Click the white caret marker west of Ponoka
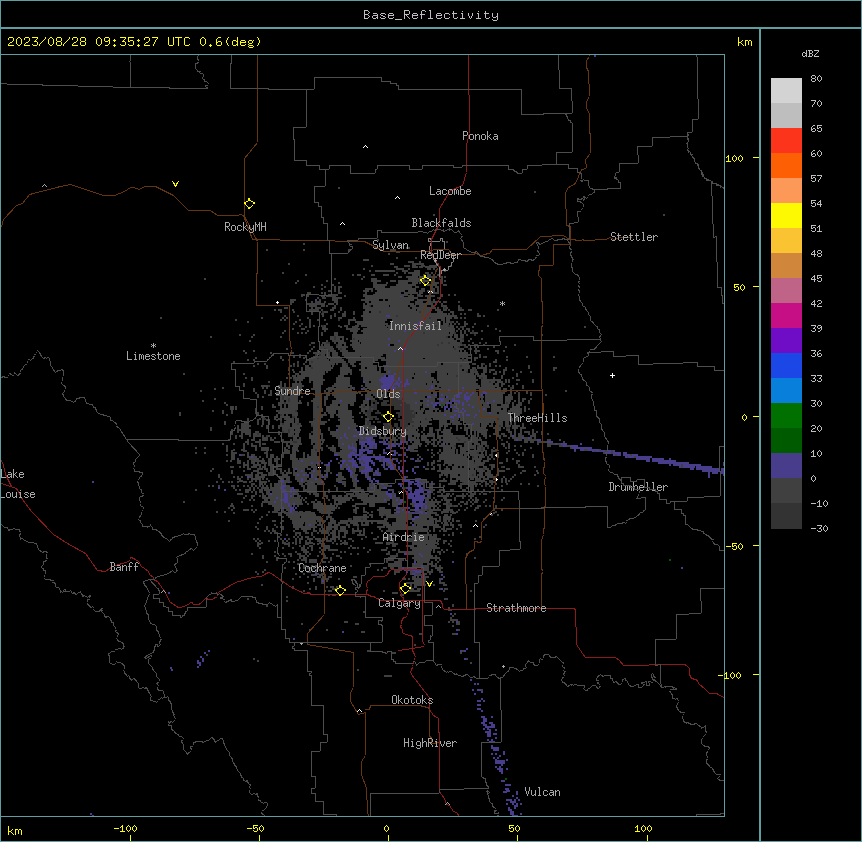 coord(366,147)
